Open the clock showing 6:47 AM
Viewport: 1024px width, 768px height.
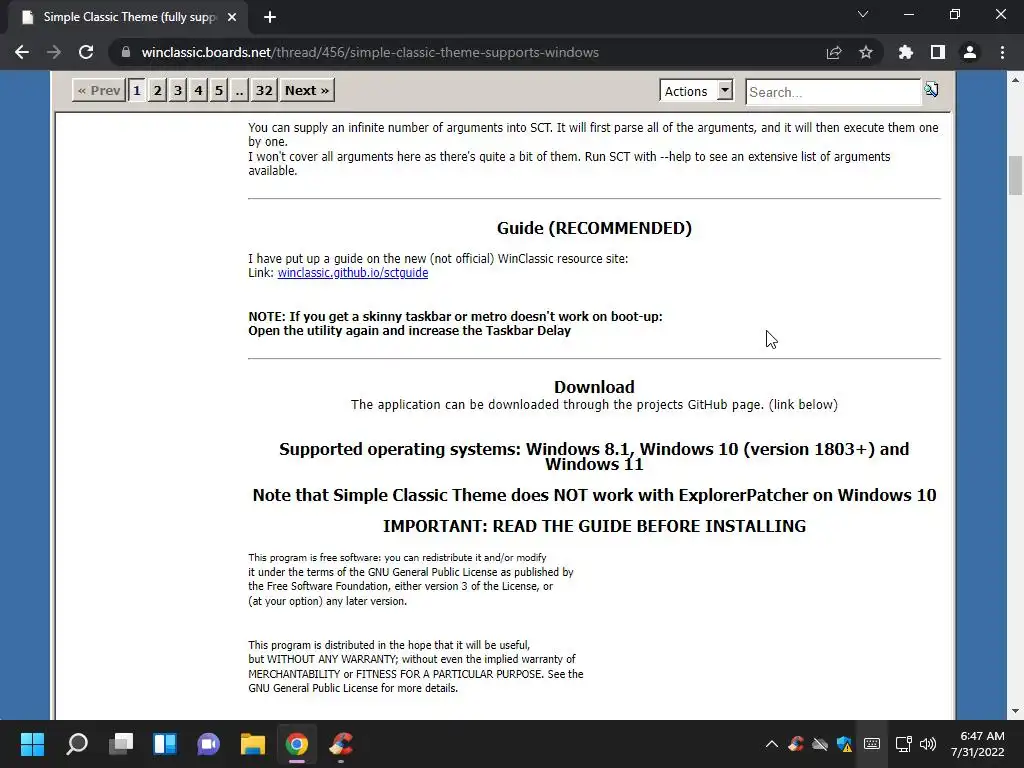point(977,744)
